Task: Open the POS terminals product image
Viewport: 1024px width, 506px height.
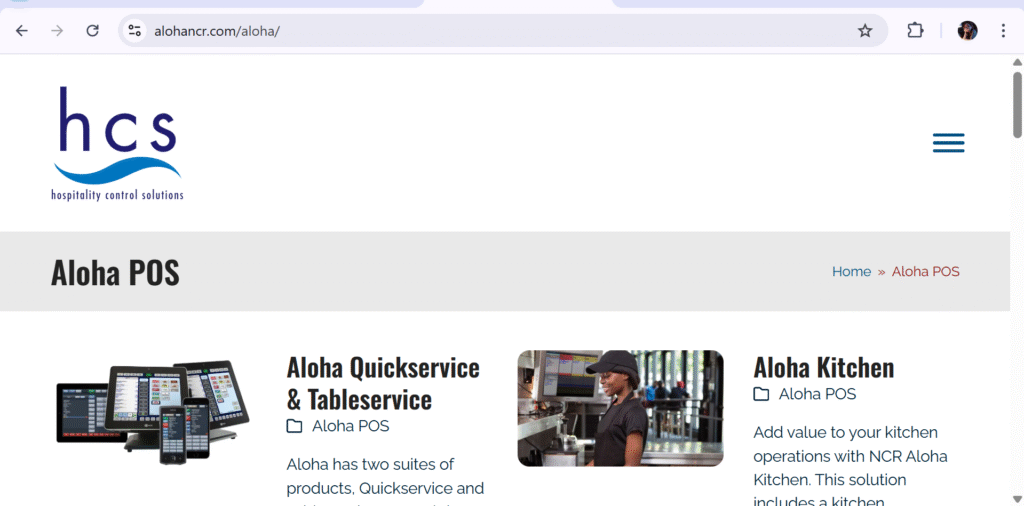Action: tap(153, 411)
